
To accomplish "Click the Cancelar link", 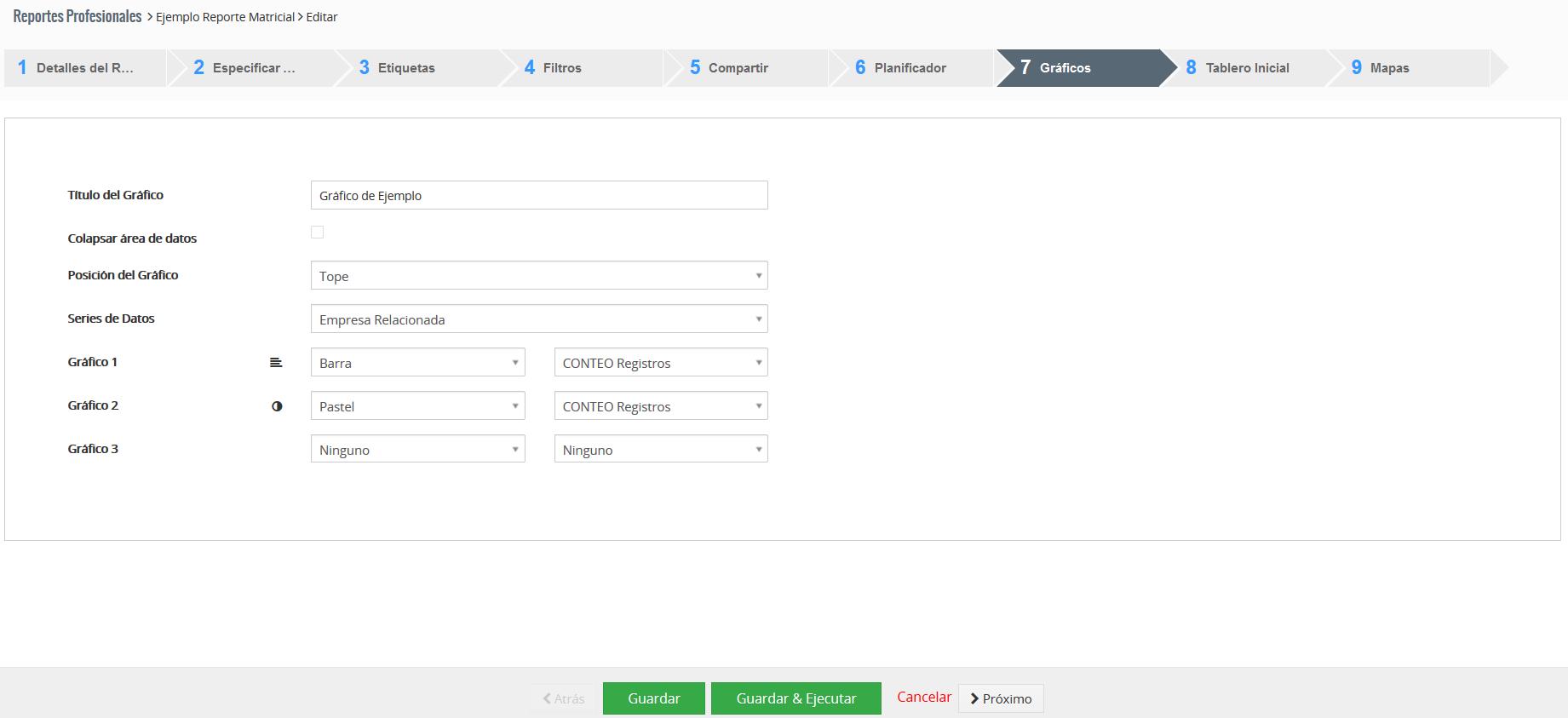I will pos(923,697).
